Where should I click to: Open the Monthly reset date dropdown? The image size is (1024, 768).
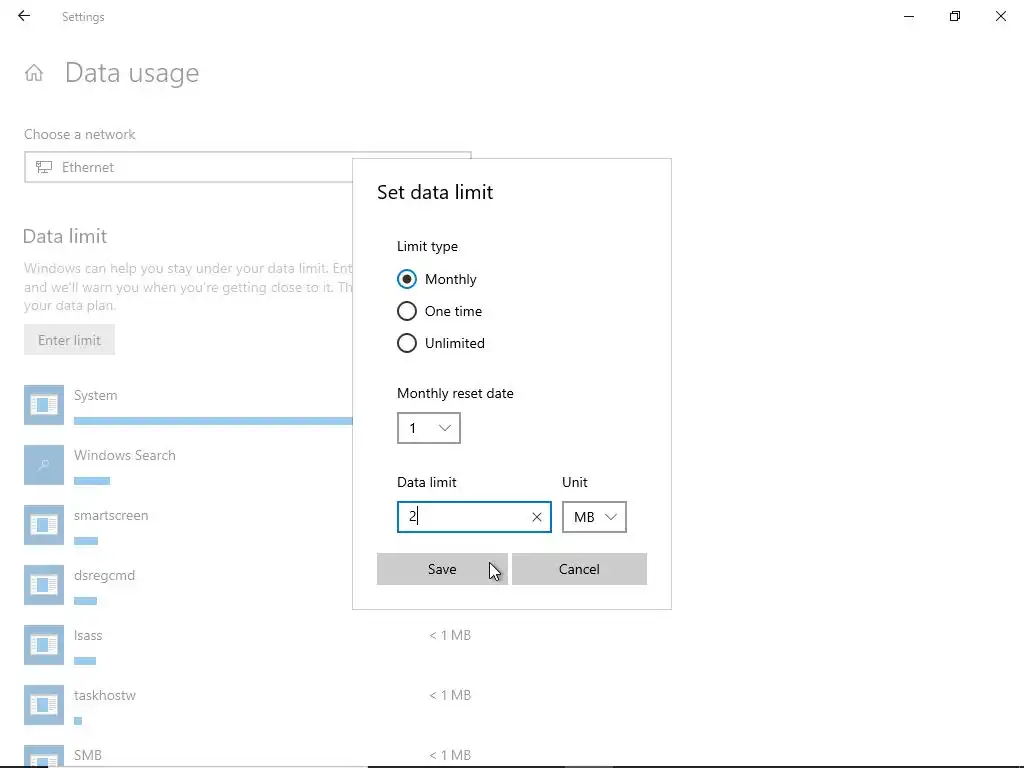pos(428,428)
